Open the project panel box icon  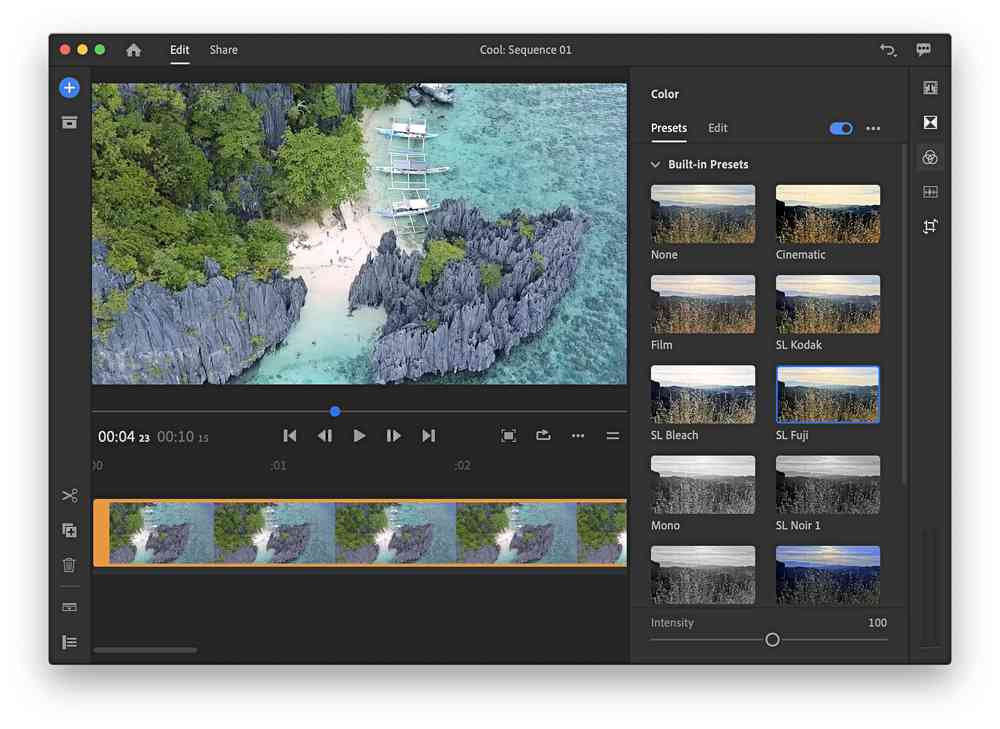pos(70,122)
